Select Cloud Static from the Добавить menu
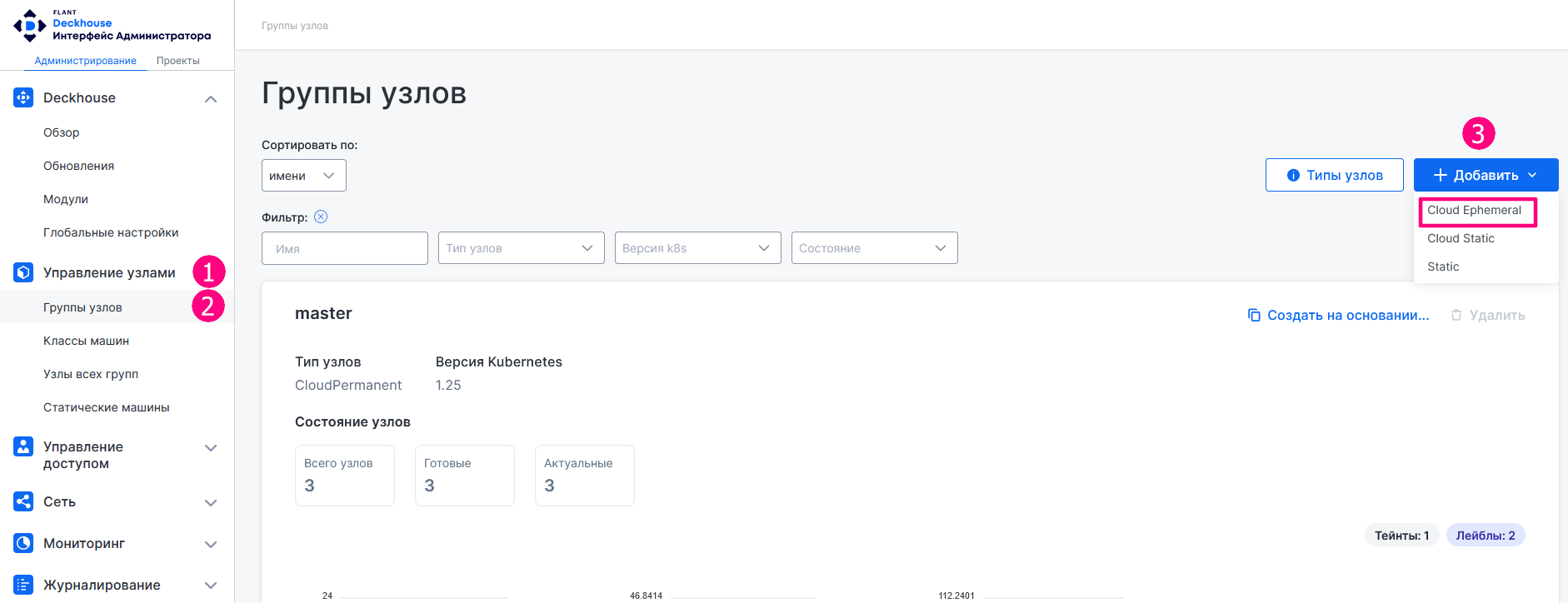This screenshot has width=1568, height=603. pos(1461,238)
